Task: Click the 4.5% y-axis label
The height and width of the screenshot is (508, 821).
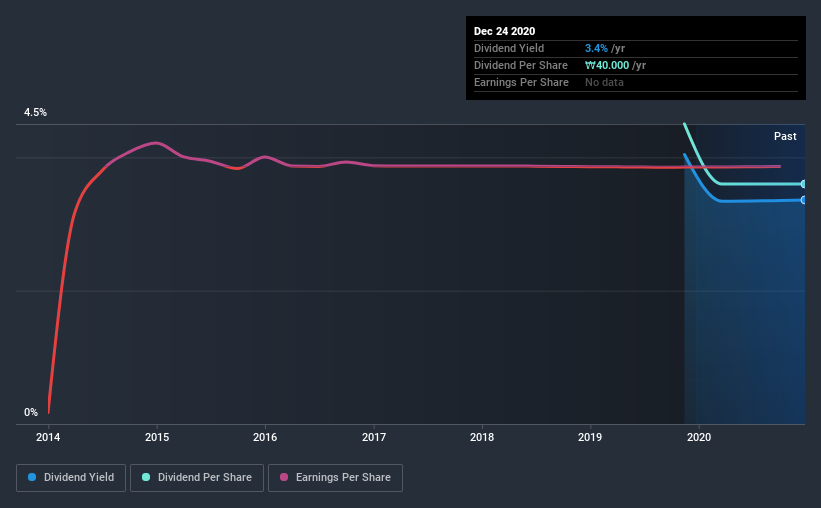Action: tap(35, 113)
